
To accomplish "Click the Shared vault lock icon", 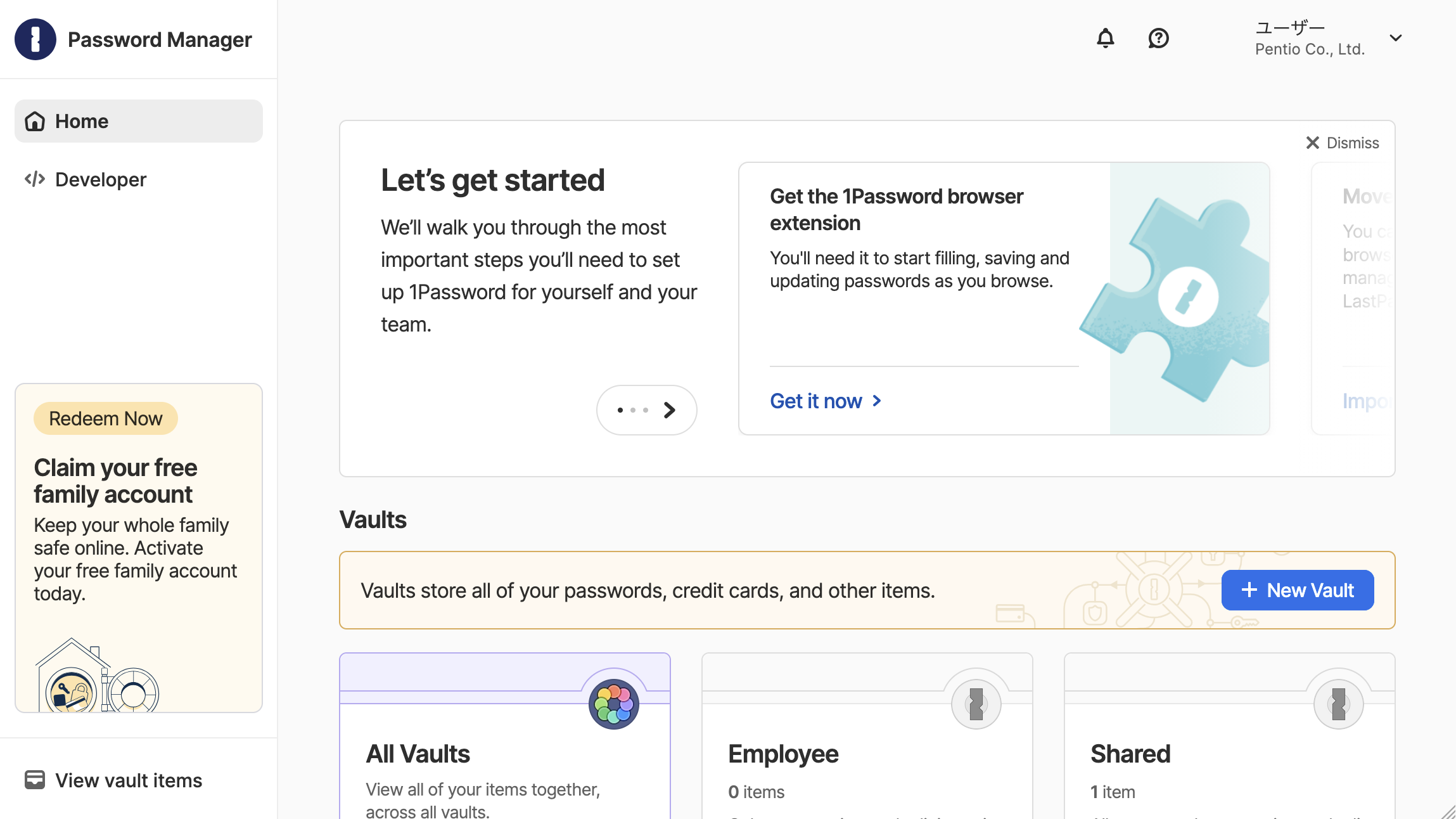I will tap(1339, 704).
